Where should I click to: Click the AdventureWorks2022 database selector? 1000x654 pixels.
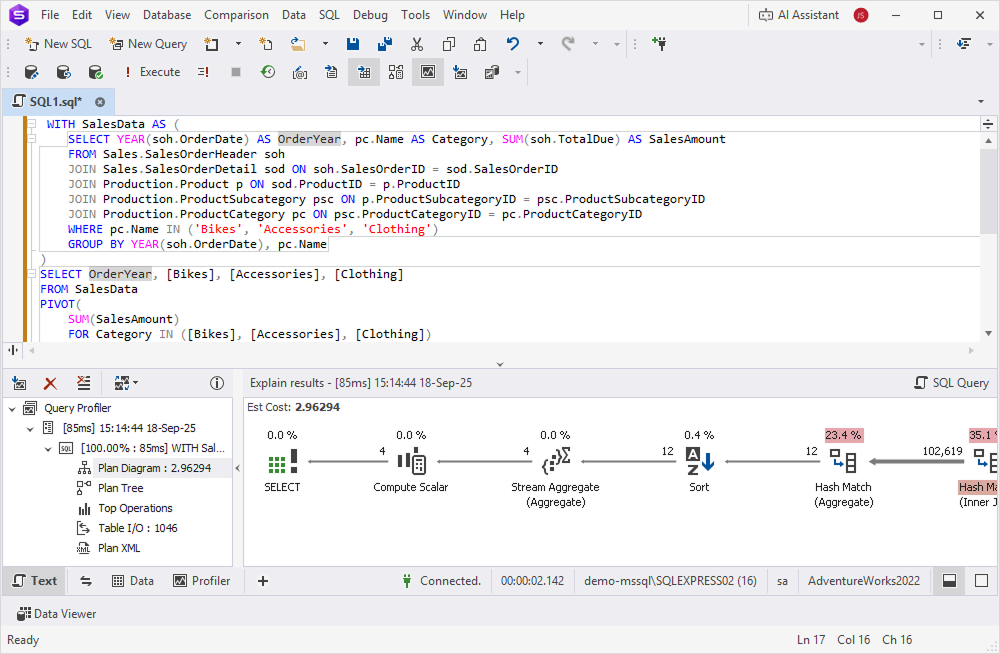point(864,580)
